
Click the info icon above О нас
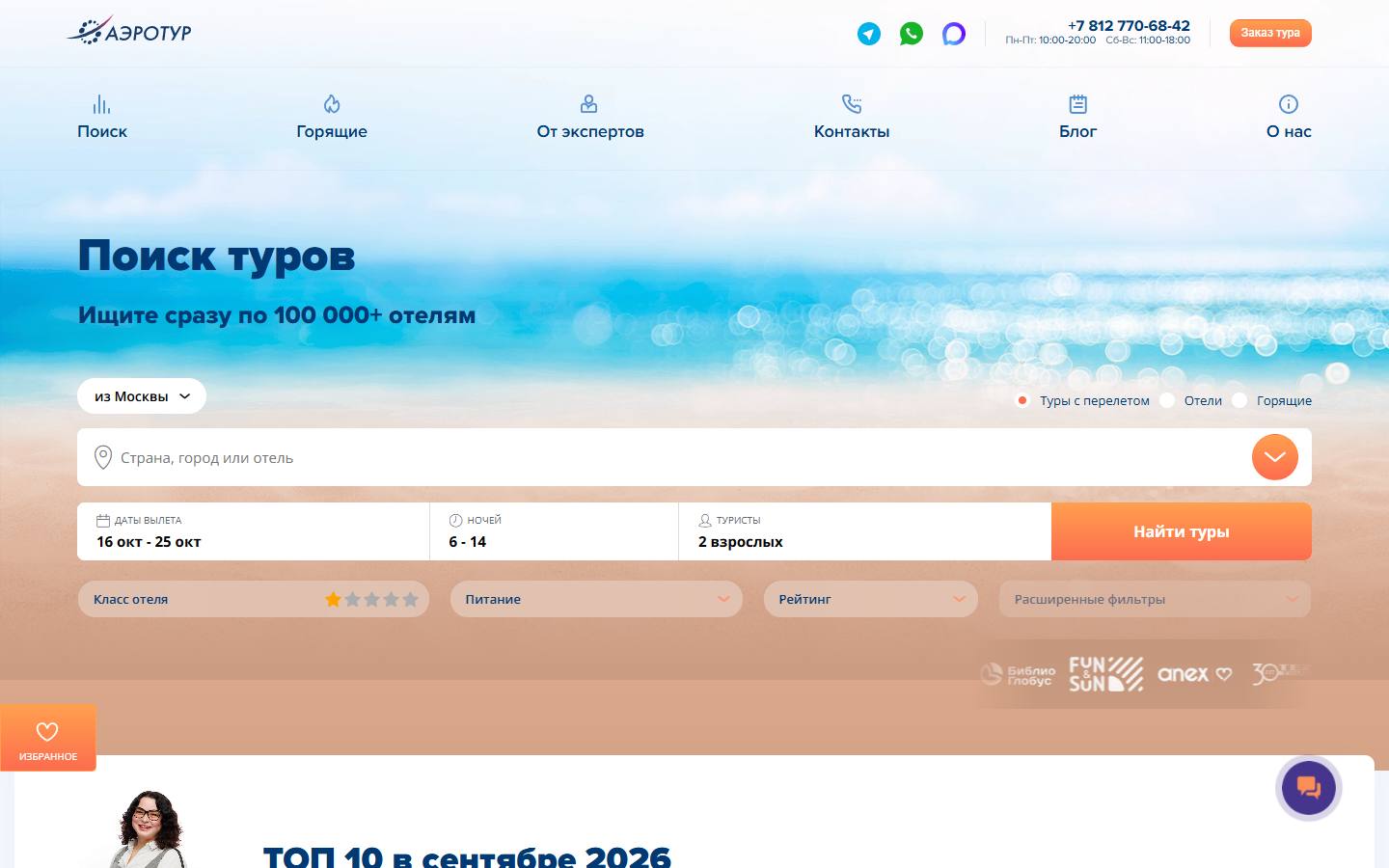(1289, 104)
